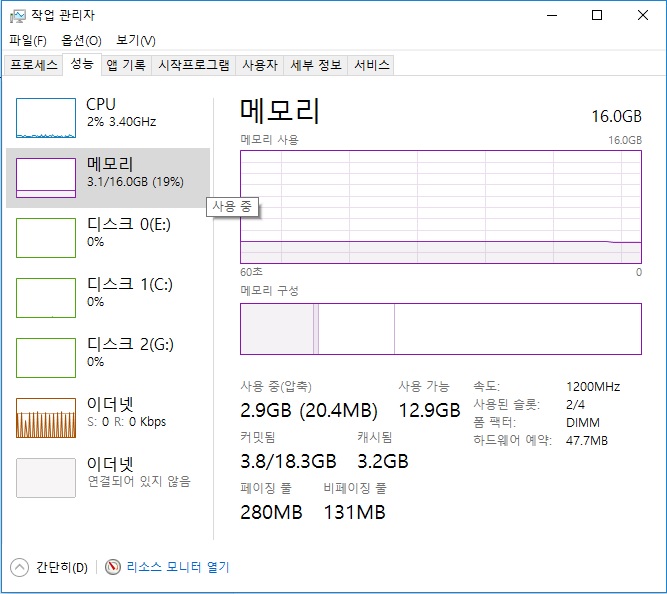The image size is (667, 594).
Task: Click the 3.8/18.3GB committed value
Action: tap(288, 461)
